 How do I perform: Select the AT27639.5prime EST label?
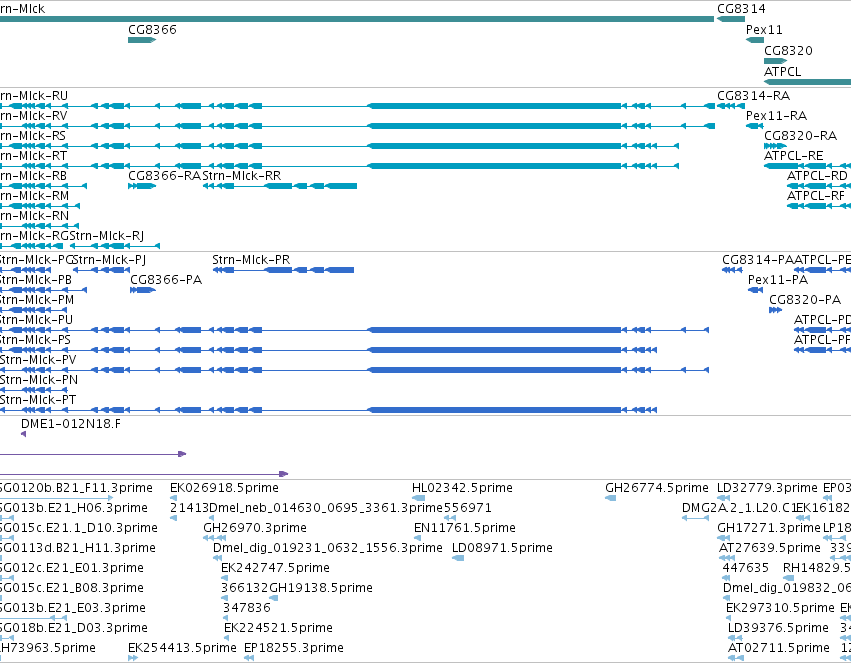pyautogui.click(x=770, y=548)
